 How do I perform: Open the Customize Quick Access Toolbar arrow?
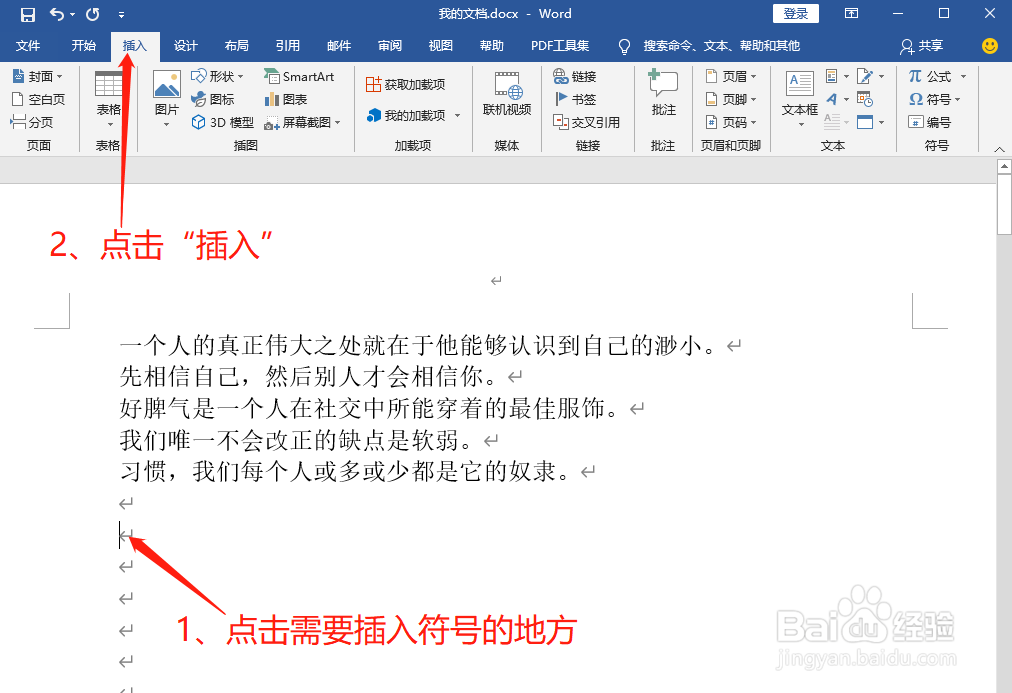pyautogui.click(x=121, y=14)
